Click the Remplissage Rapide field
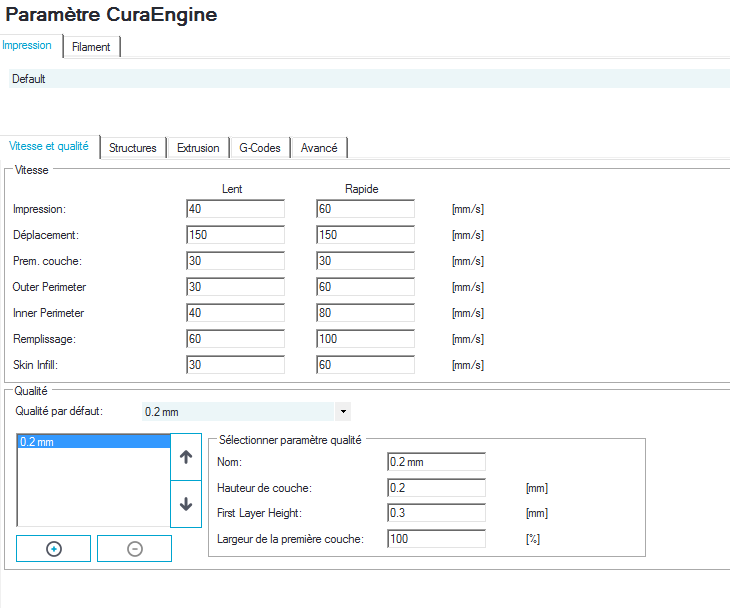Screen dimensions: 730x608 point(365,339)
